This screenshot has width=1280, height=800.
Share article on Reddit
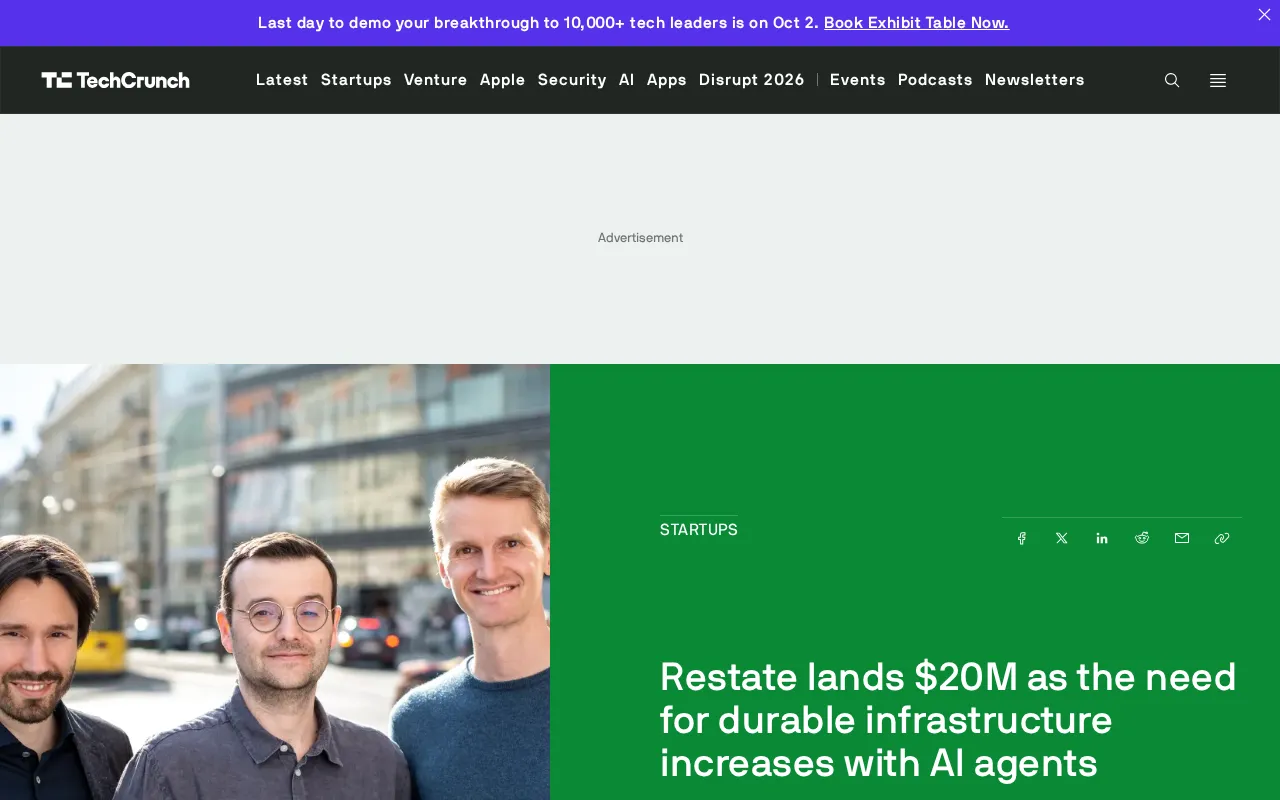click(1142, 538)
